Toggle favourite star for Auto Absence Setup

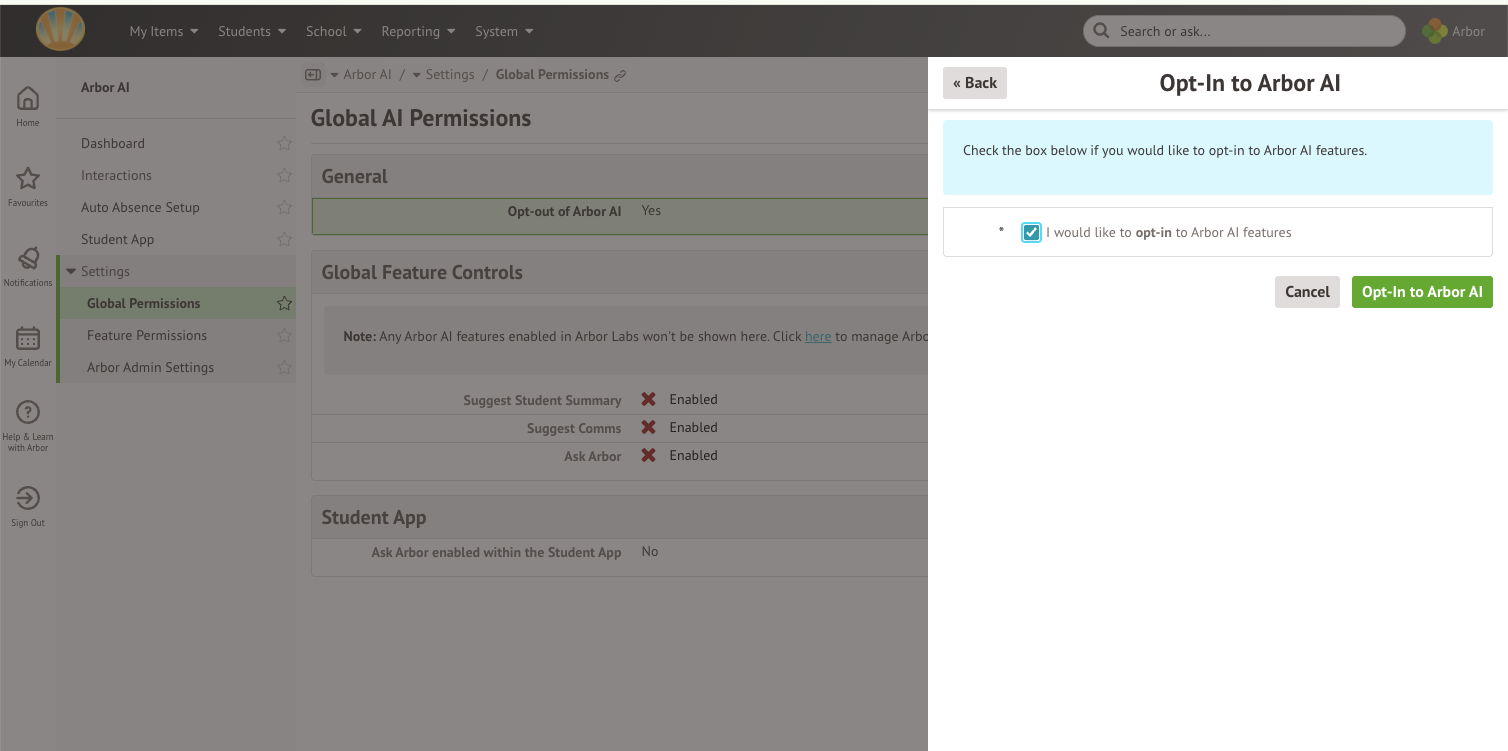pyautogui.click(x=284, y=208)
